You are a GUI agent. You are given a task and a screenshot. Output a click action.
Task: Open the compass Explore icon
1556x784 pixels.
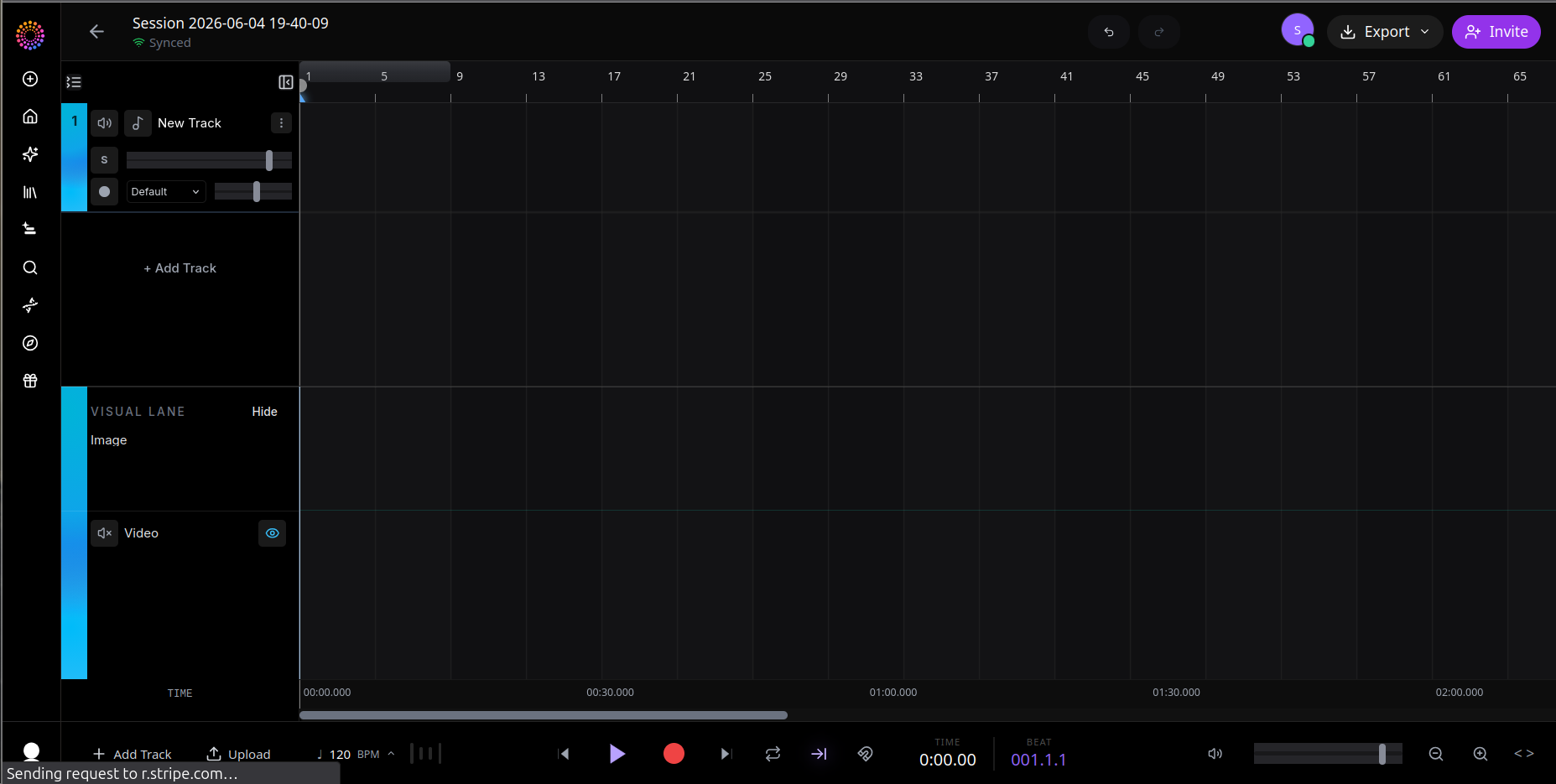pos(30,343)
